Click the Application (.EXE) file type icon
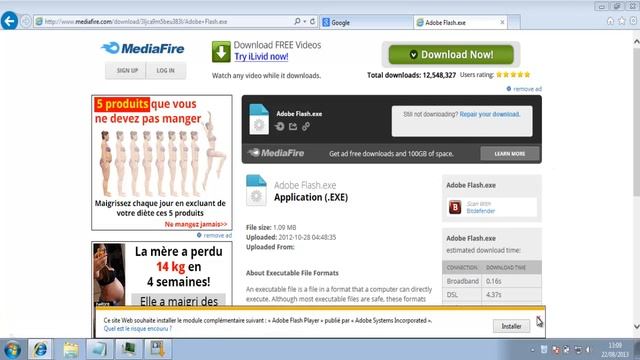640x360 pixels. (256, 190)
